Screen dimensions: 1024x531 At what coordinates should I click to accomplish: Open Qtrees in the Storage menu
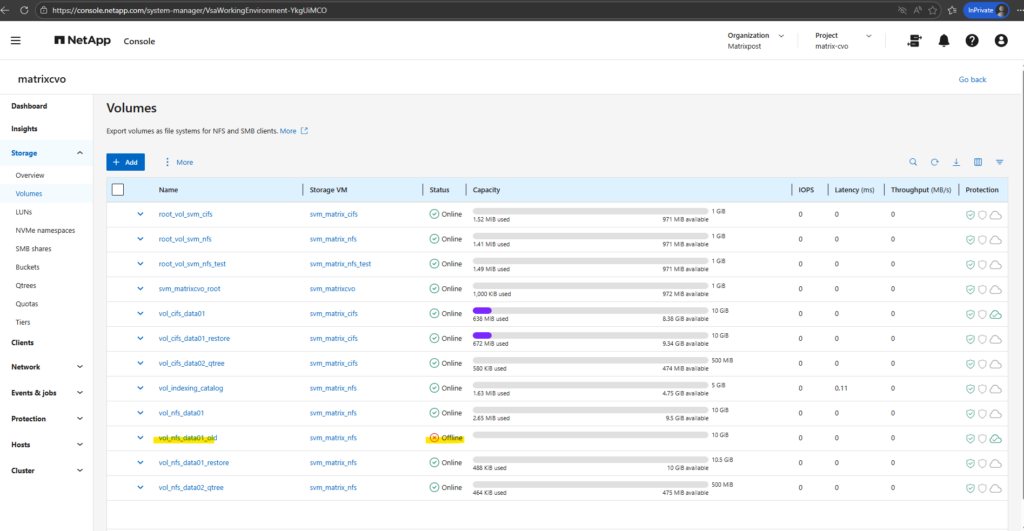point(28,286)
